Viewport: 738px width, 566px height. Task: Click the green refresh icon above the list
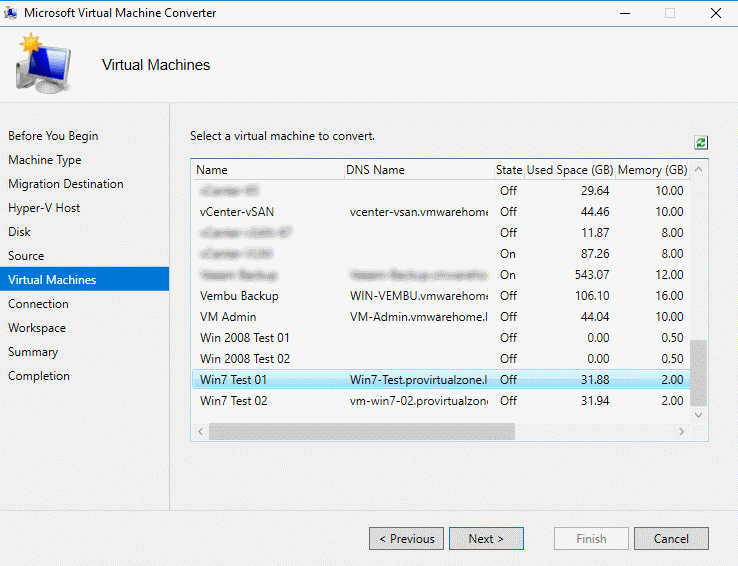click(701, 143)
